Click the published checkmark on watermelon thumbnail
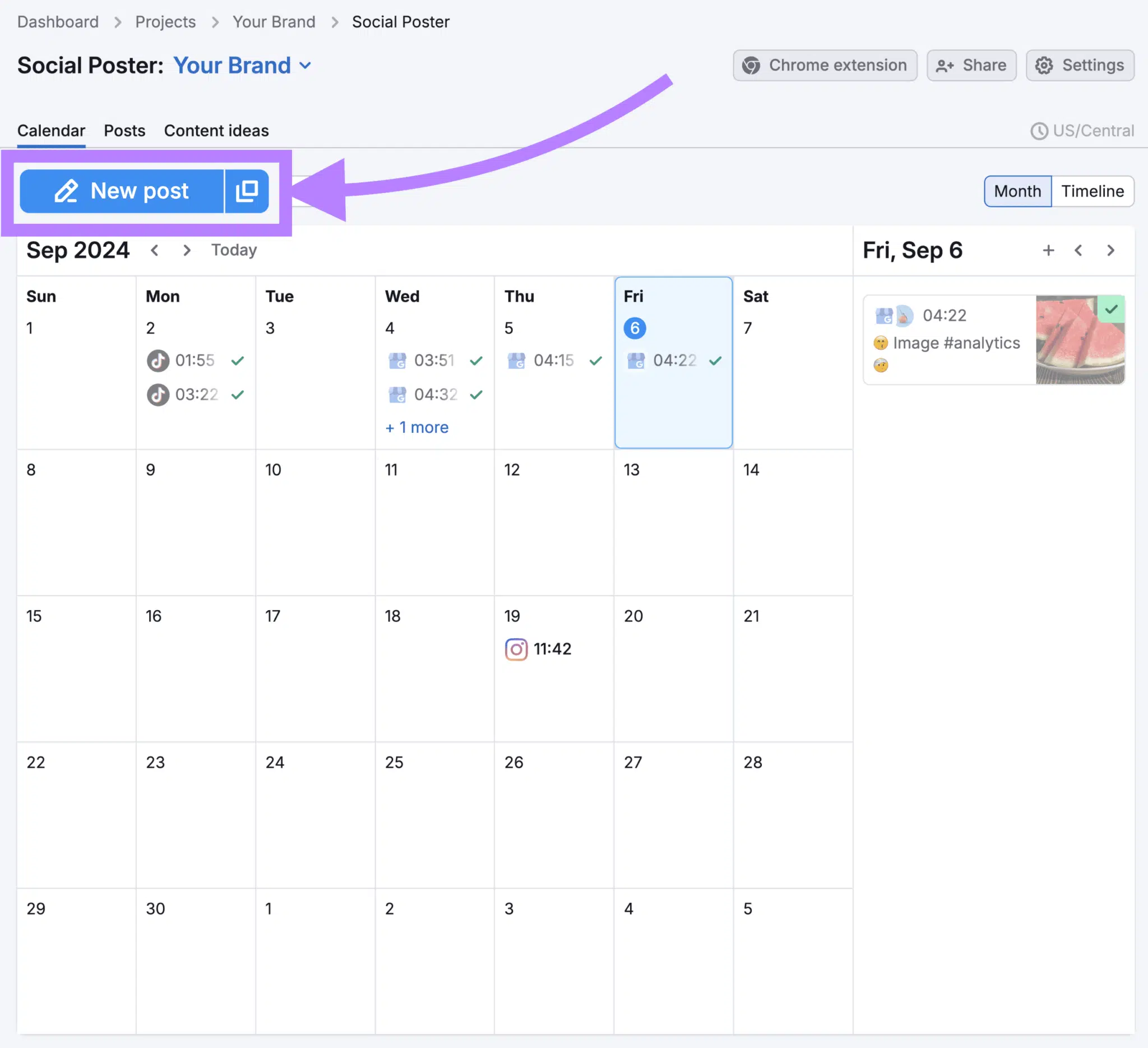The height and width of the screenshot is (1048, 1148). coord(1111,310)
